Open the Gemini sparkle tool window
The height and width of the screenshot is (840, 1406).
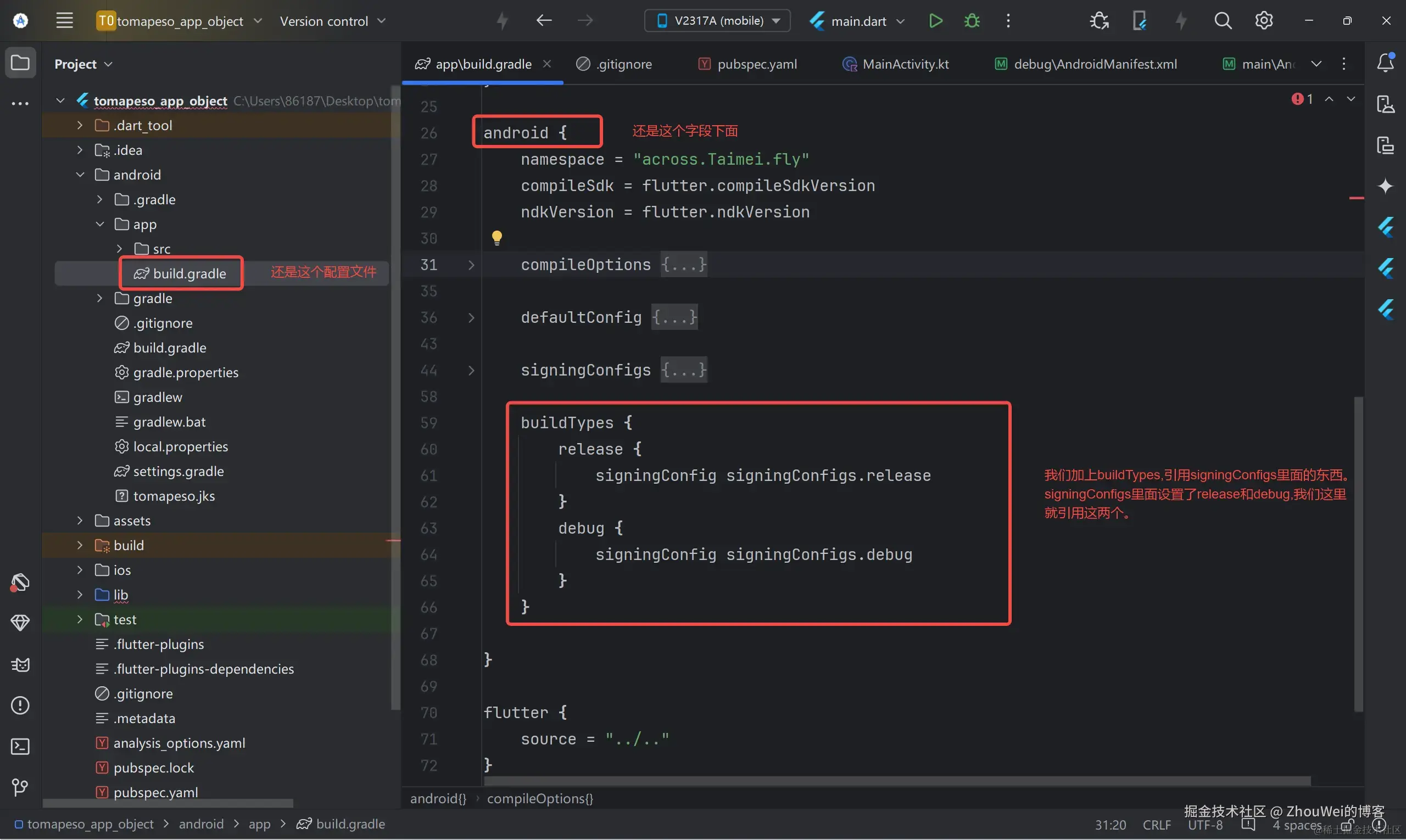tap(1385, 186)
